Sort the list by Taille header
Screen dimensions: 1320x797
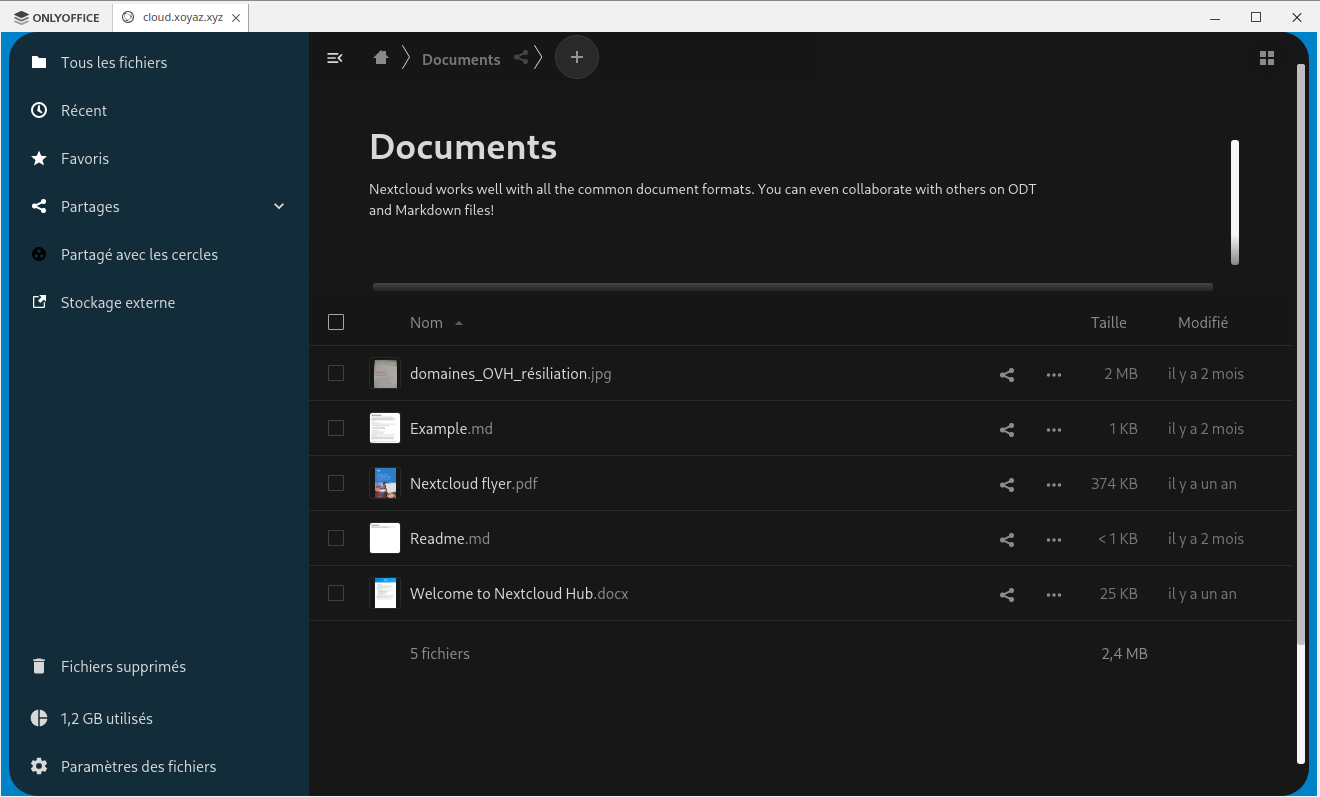[1108, 323]
